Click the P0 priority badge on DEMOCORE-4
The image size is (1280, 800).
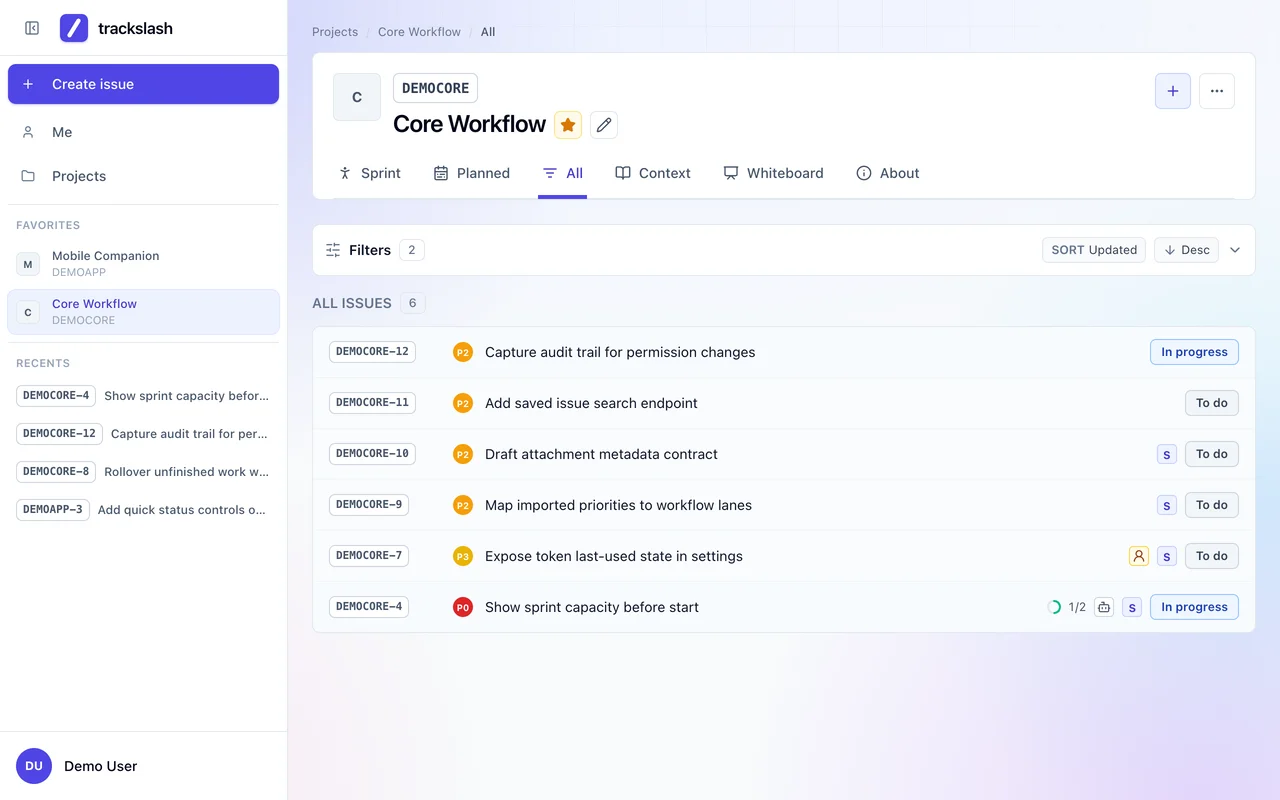pyautogui.click(x=462, y=607)
